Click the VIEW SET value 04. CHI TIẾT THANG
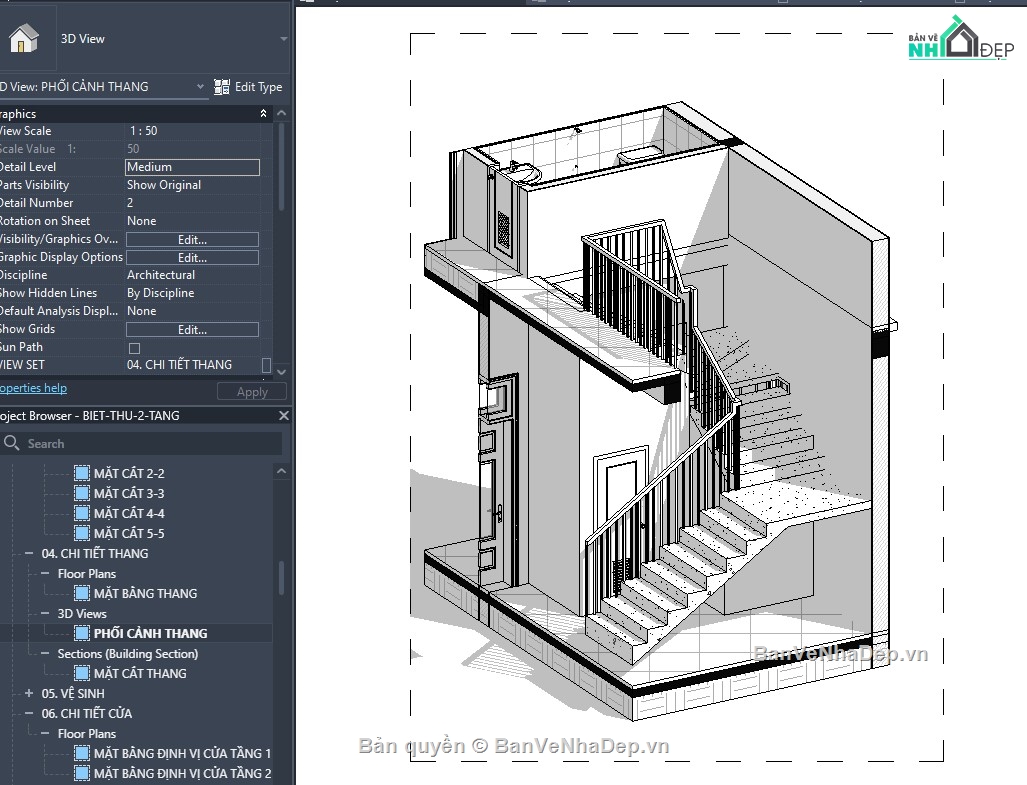Screen dimensions: 1027x785 pos(179,365)
